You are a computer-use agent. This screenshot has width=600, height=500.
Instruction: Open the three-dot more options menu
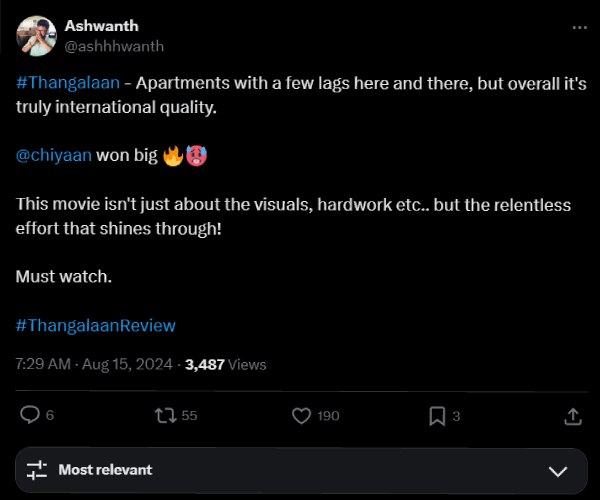click(x=579, y=28)
